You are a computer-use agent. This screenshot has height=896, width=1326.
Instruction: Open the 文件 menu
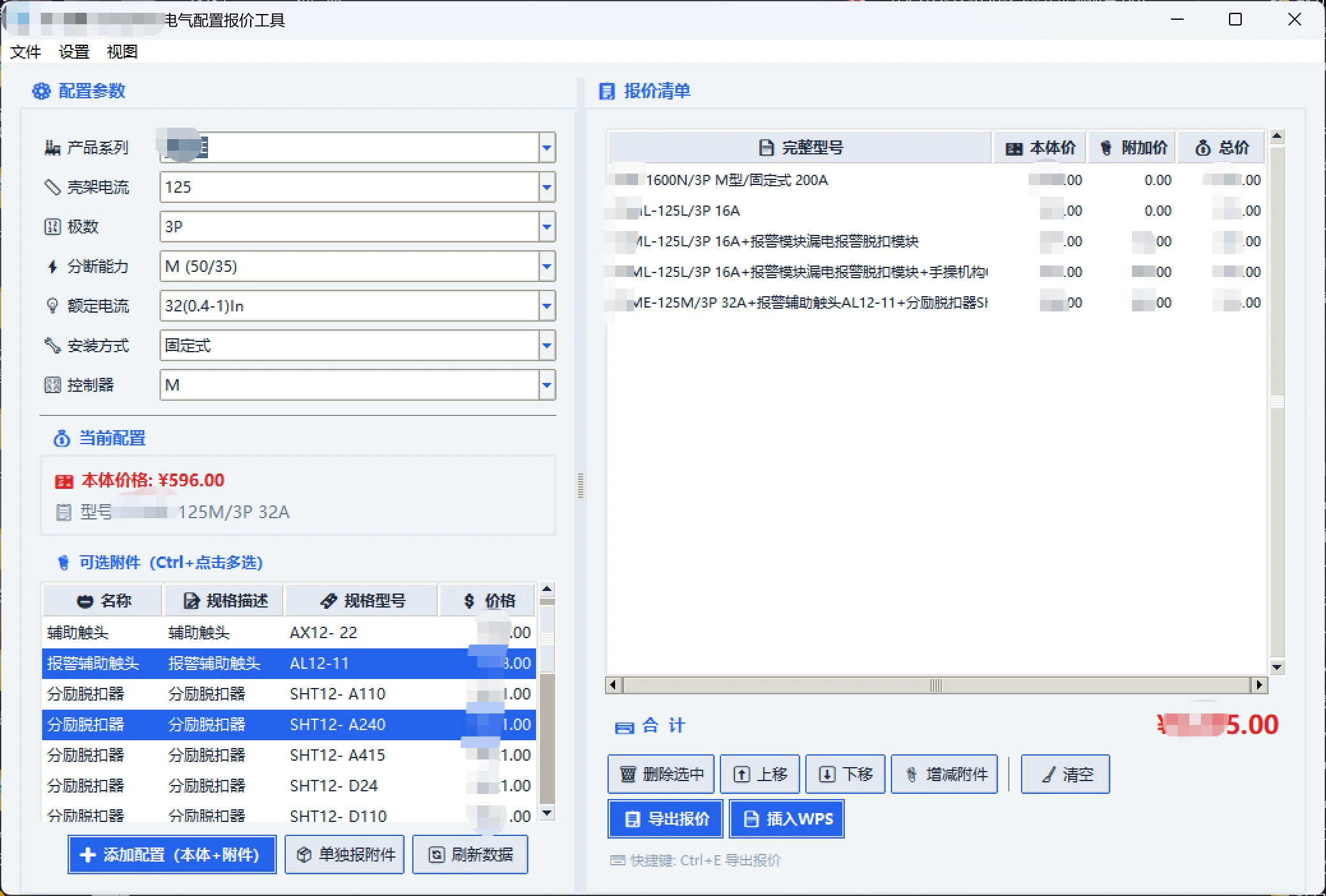(x=26, y=52)
